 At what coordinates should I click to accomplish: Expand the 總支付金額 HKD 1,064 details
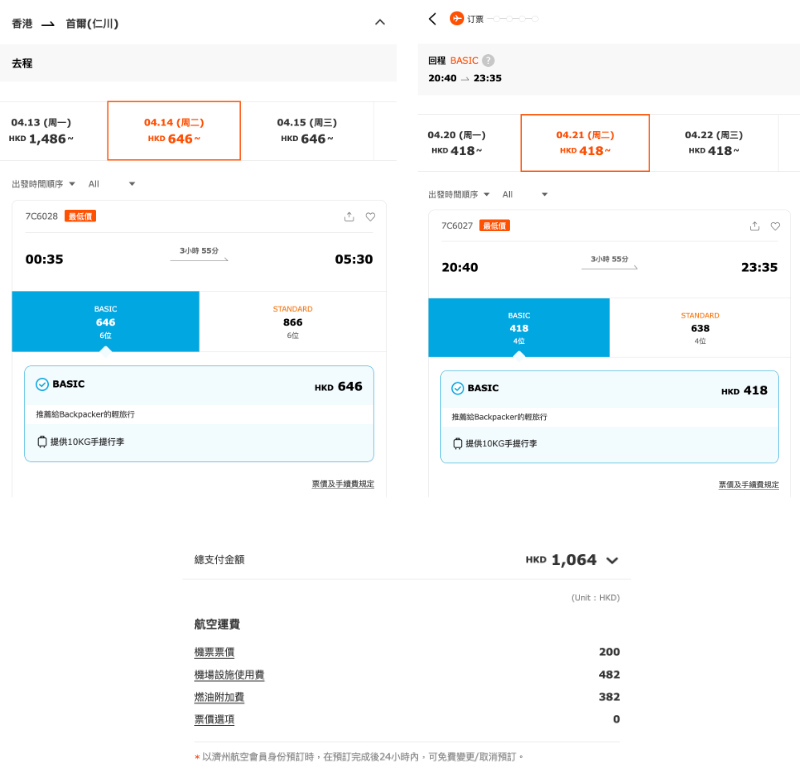tap(612, 561)
